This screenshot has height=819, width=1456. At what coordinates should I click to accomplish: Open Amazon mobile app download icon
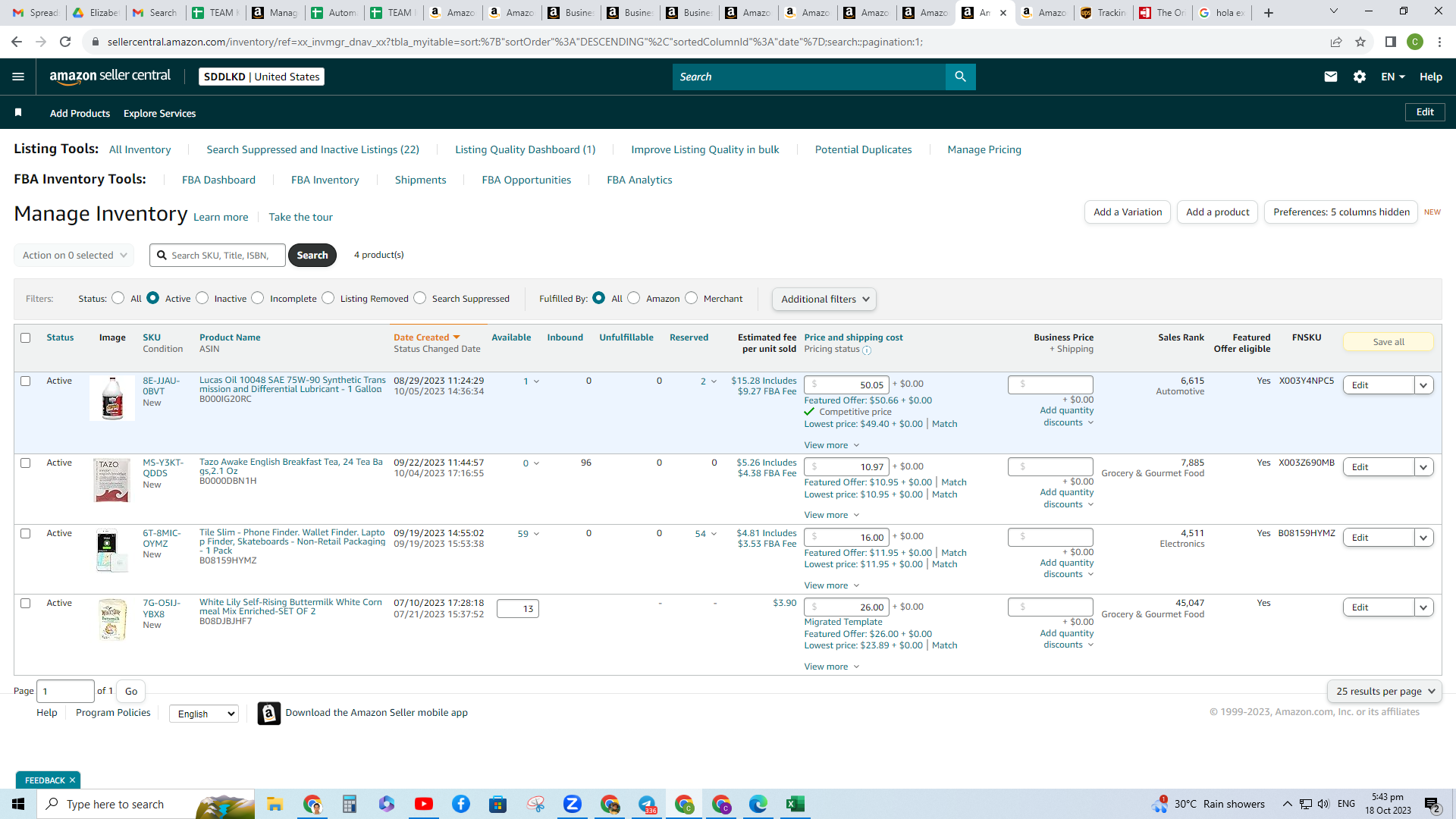pyautogui.click(x=268, y=713)
